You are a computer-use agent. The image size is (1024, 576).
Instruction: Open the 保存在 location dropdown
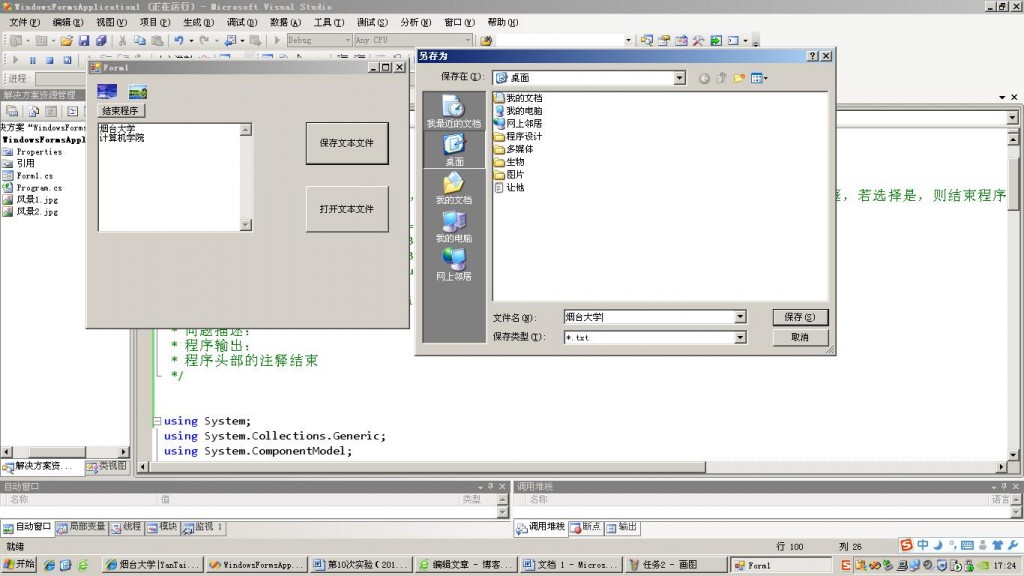tap(679, 78)
